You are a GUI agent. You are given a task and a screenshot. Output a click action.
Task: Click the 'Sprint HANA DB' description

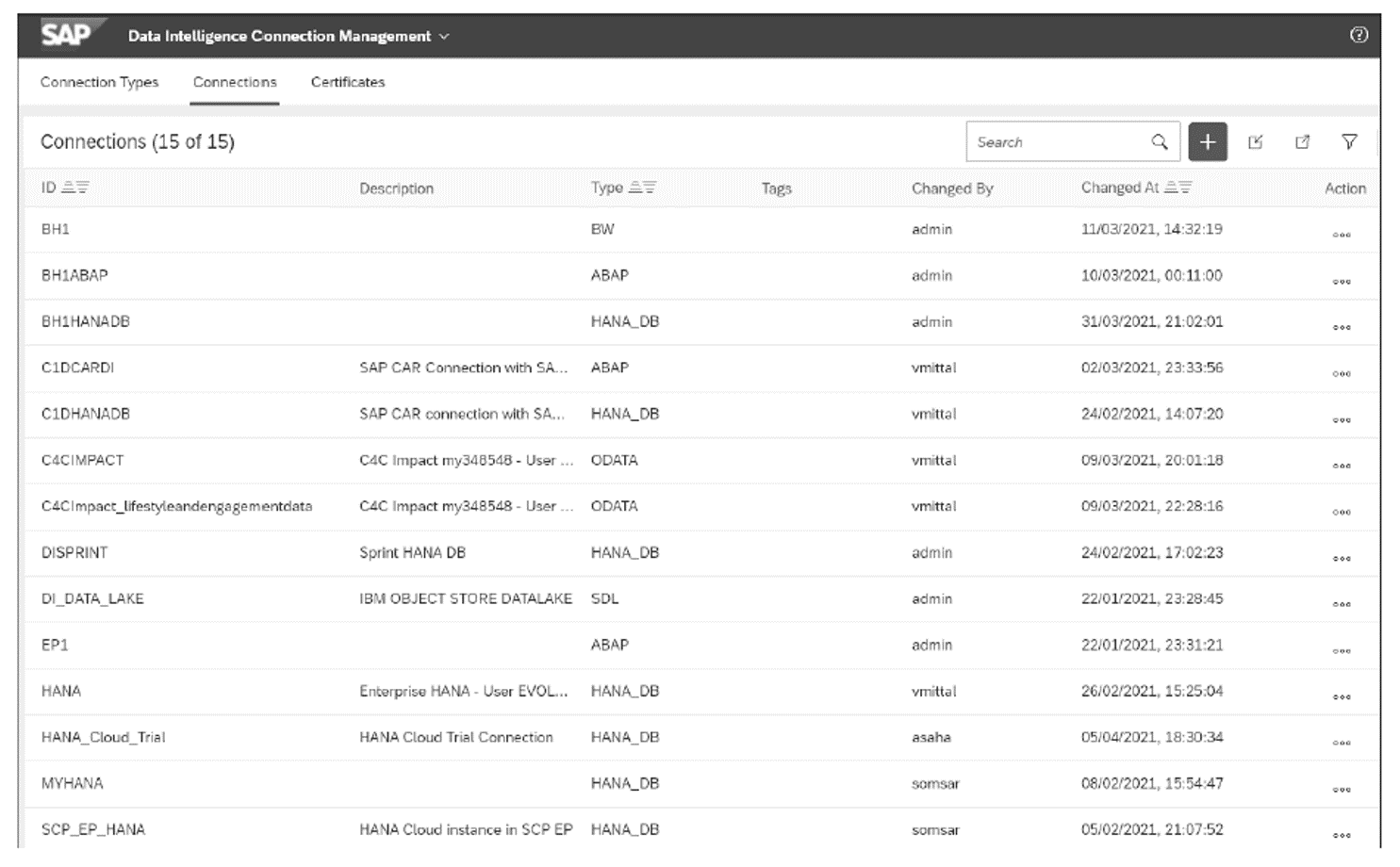pos(412,552)
